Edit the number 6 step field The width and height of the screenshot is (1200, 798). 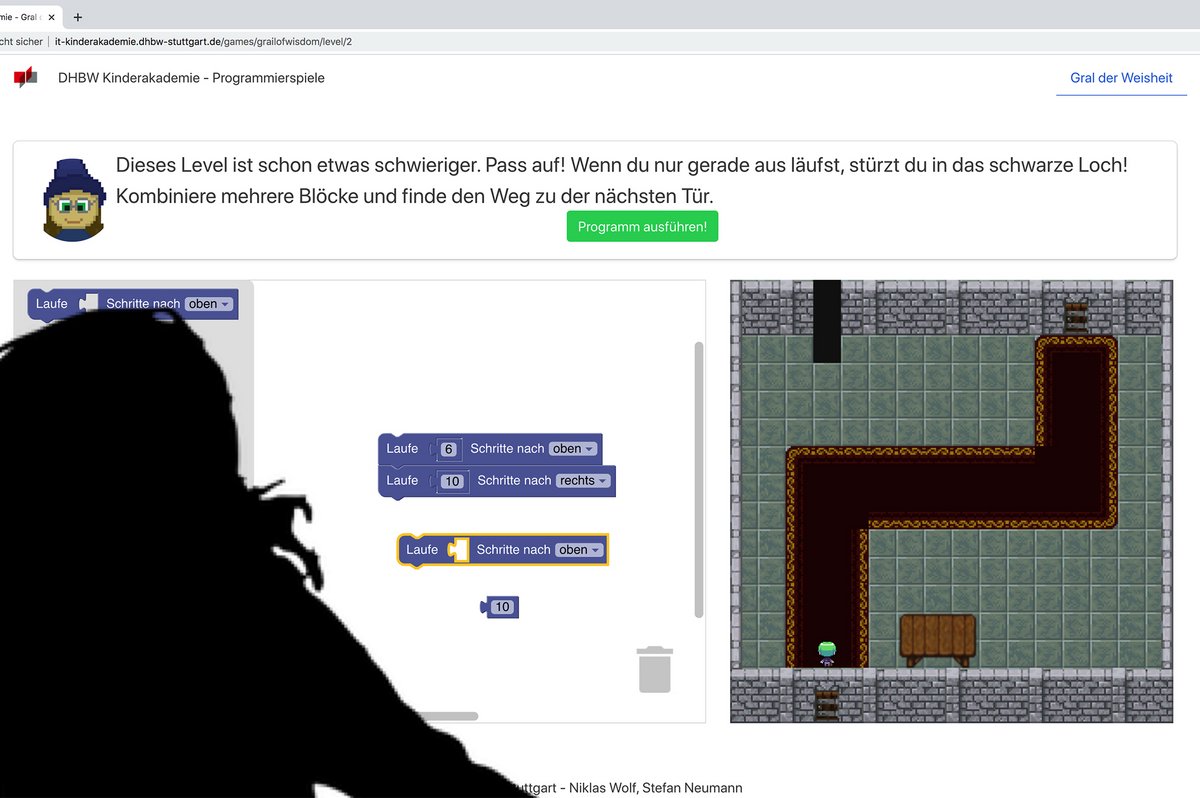click(448, 450)
